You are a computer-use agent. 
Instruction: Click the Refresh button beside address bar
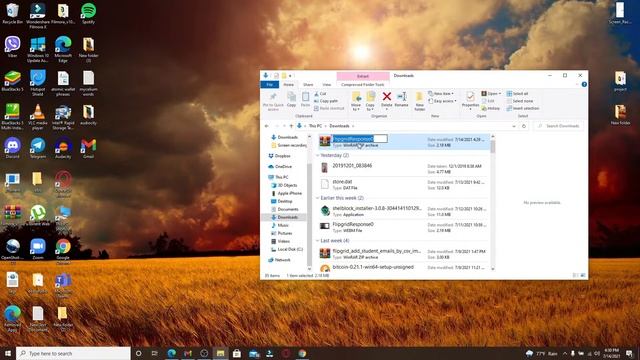pyautogui.click(x=524, y=126)
